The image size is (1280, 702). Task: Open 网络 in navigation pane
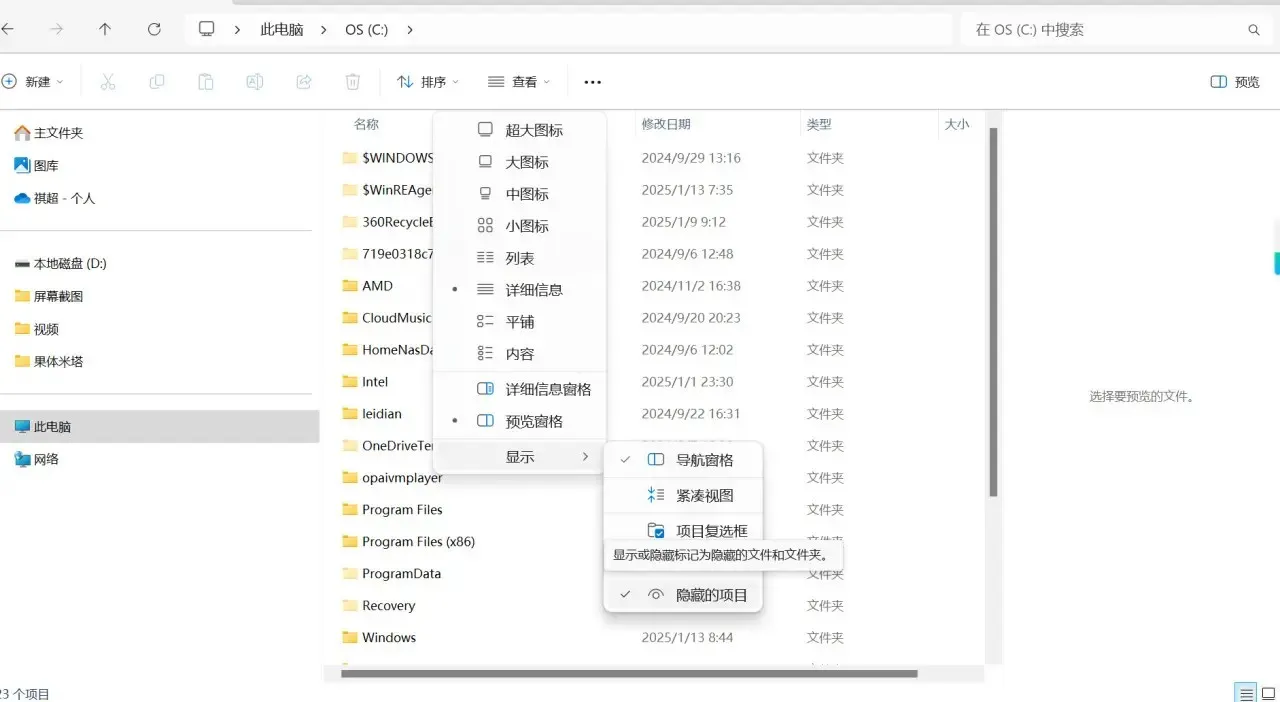coord(37,459)
